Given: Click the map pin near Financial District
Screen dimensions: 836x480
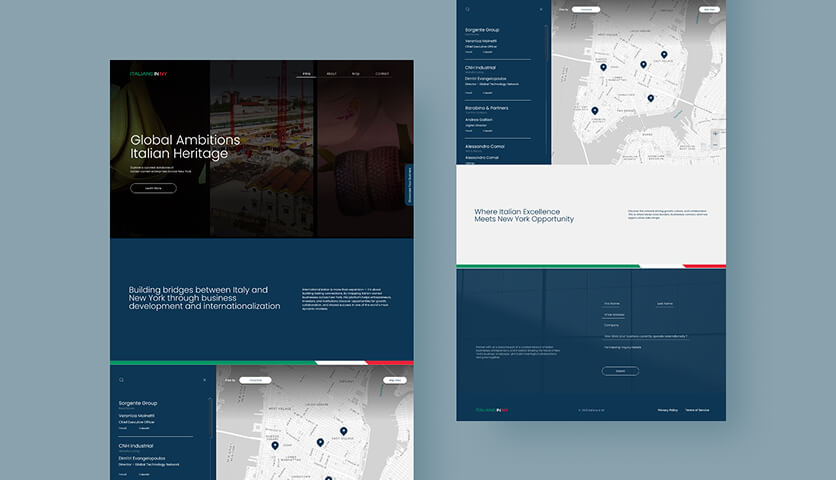Looking at the screenshot, I should 595,111.
